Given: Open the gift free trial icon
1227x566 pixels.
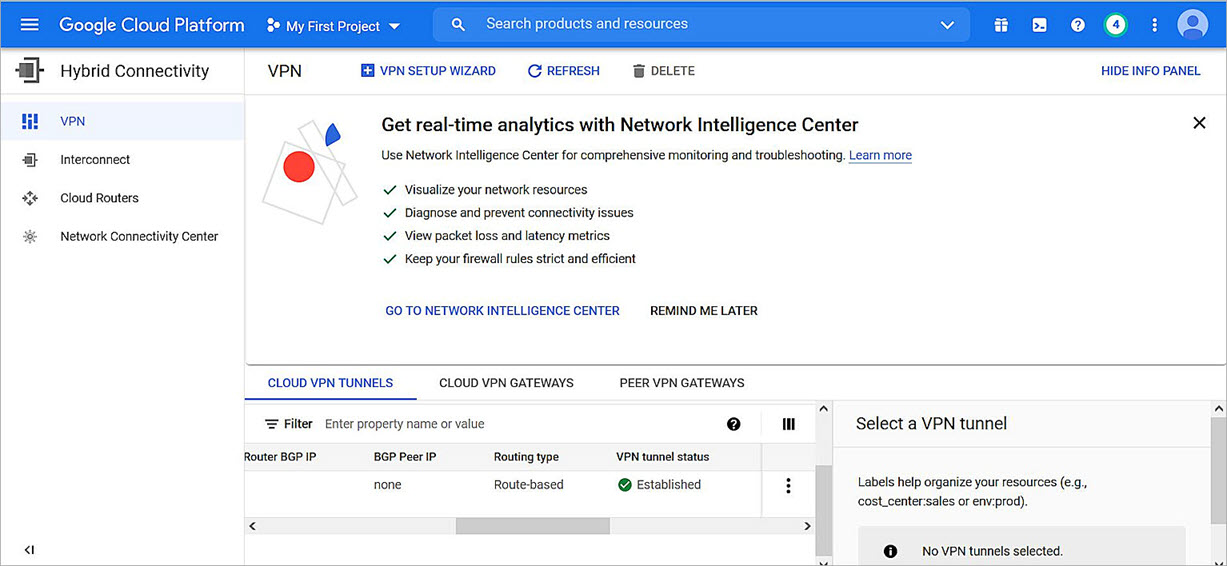Looking at the screenshot, I should pos(1001,25).
